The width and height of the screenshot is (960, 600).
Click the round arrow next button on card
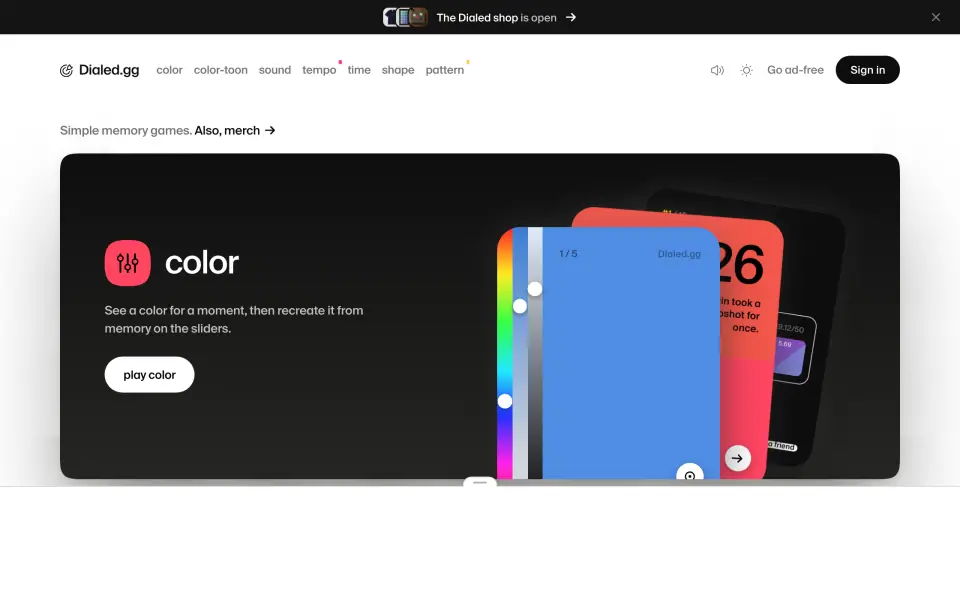pyautogui.click(x=737, y=458)
